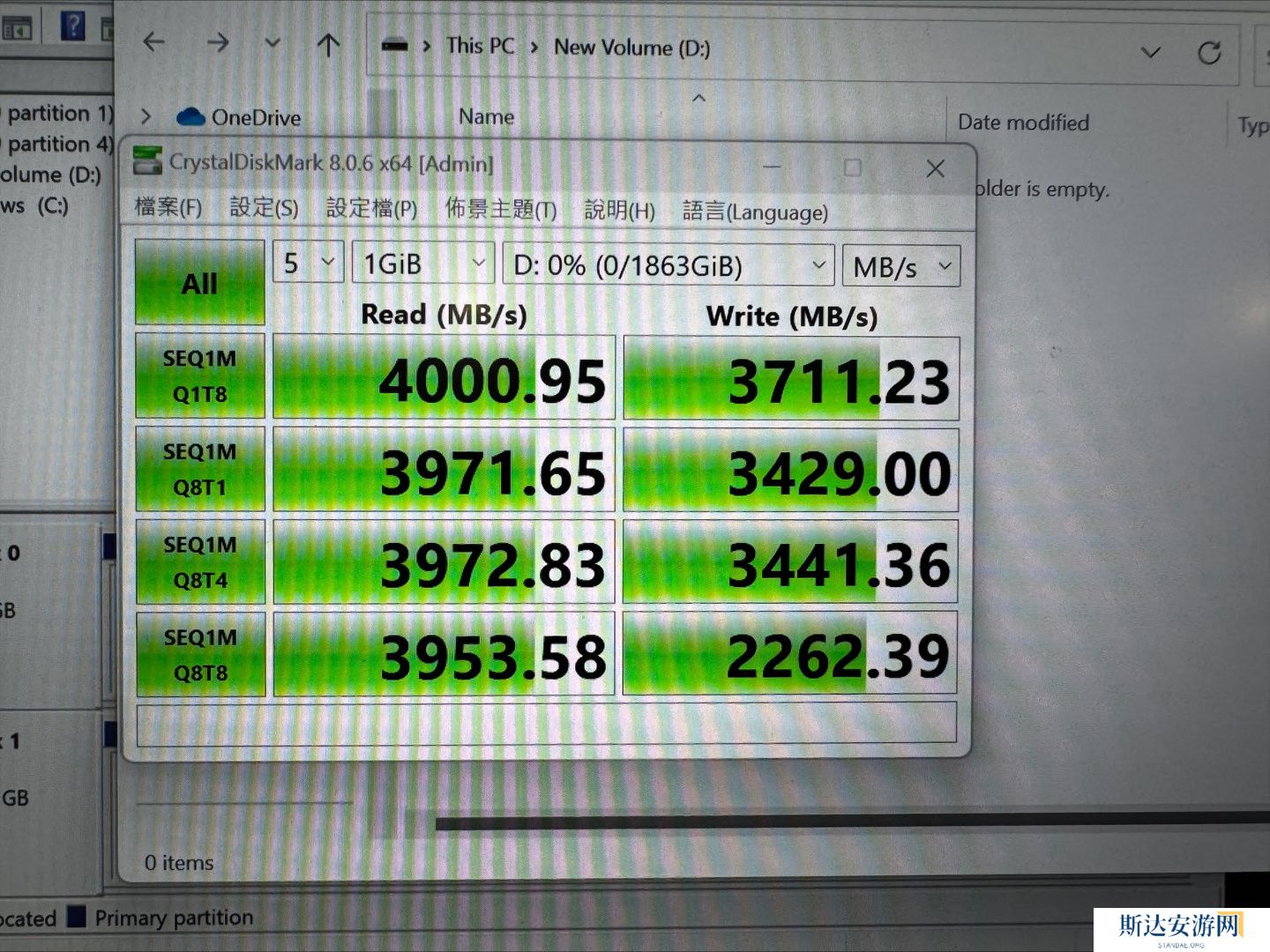1270x952 pixels.
Task: Click the File Explorer back arrow
Action: (x=154, y=41)
